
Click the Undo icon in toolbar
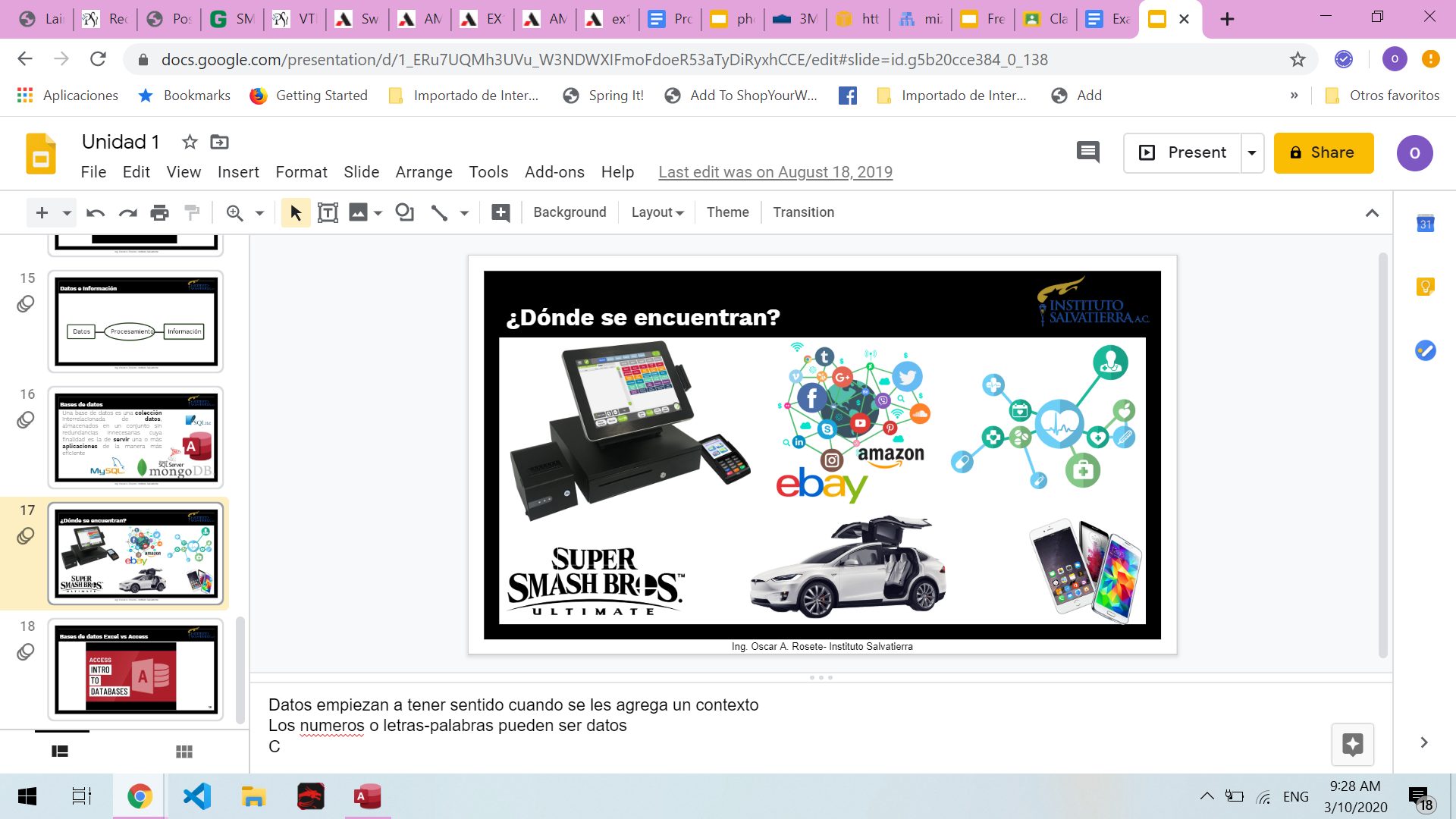pyautogui.click(x=95, y=213)
